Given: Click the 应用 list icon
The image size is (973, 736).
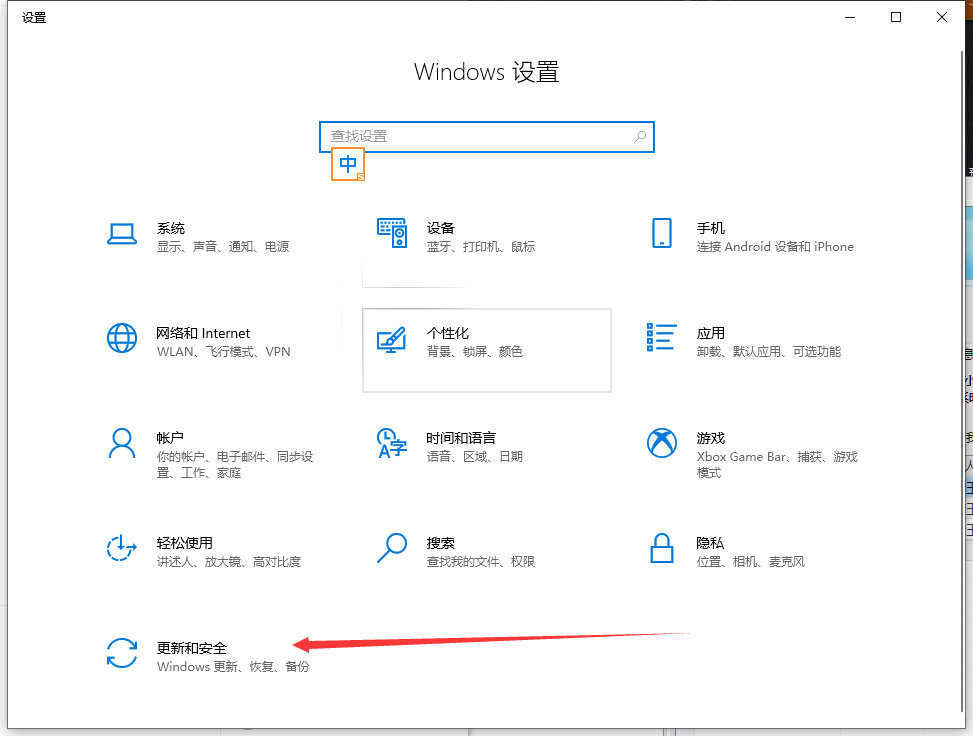Looking at the screenshot, I should pyautogui.click(x=661, y=338).
